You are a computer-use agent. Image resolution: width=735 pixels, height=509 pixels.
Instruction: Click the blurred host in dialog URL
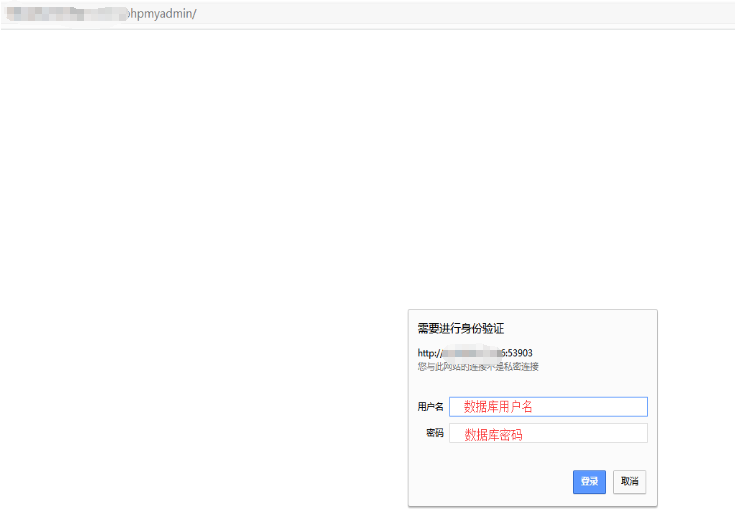click(470, 353)
